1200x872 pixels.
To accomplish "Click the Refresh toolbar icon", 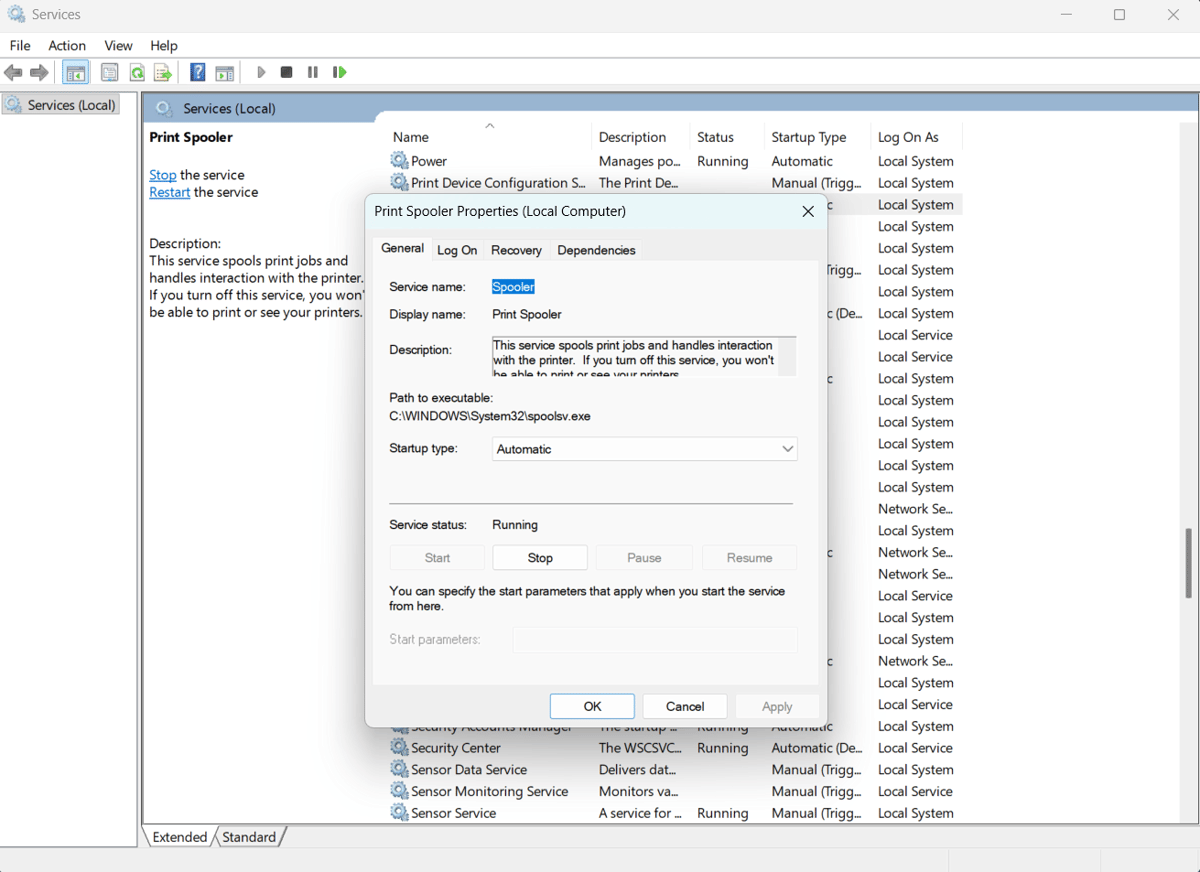I will (136, 72).
